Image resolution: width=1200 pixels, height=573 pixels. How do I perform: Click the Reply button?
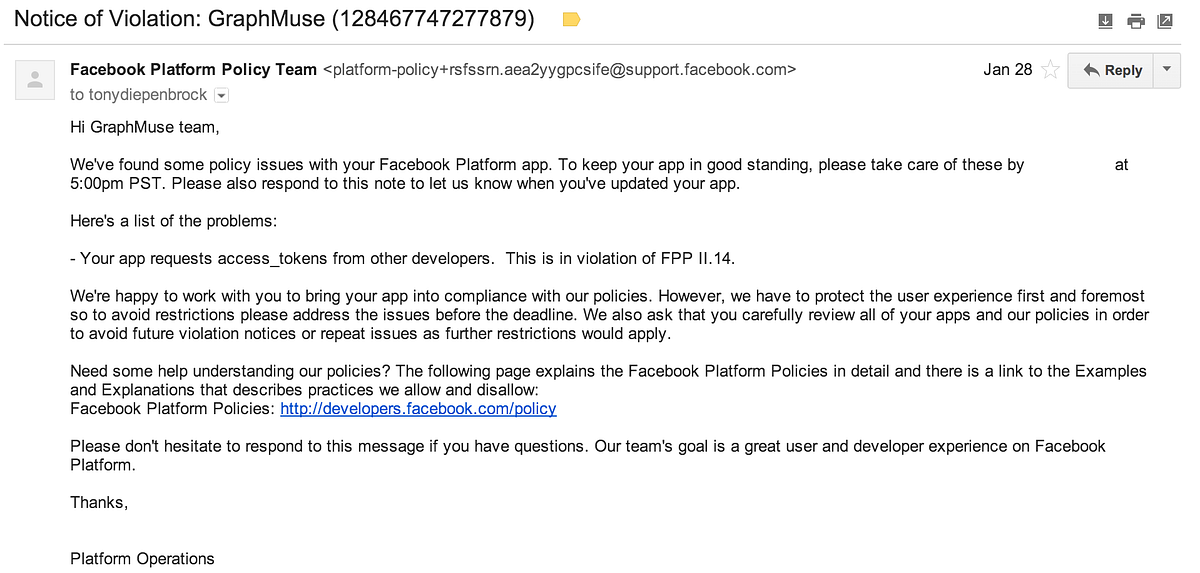pyautogui.click(x=1112, y=70)
